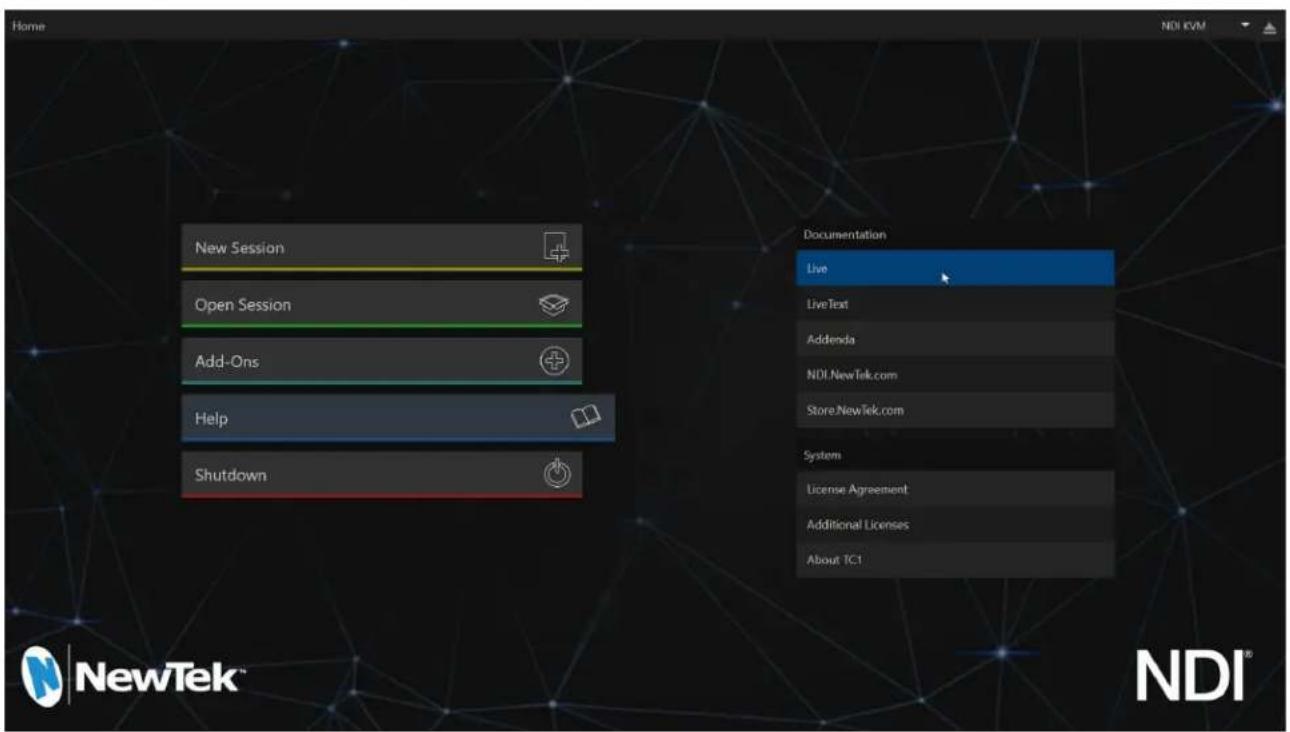This screenshot has height=732, width=1290.
Task: Click the Help open book icon
Action: tap(586, 417)
